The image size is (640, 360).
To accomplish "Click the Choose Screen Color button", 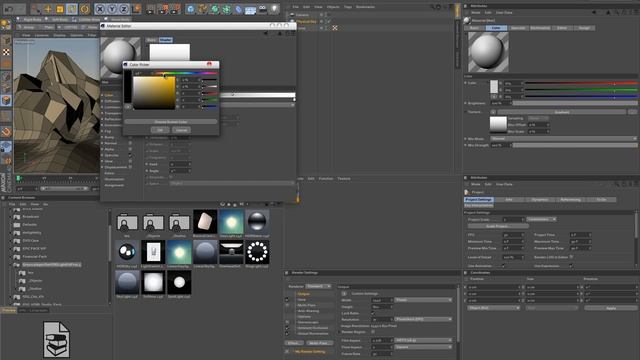I will pyautogui.click(x=171, y=122).
